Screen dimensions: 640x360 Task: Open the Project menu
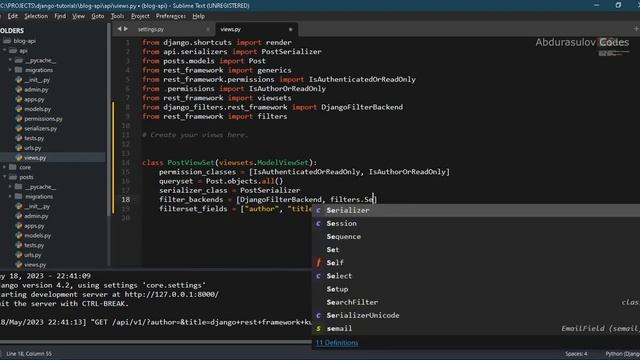click(140, 16)
